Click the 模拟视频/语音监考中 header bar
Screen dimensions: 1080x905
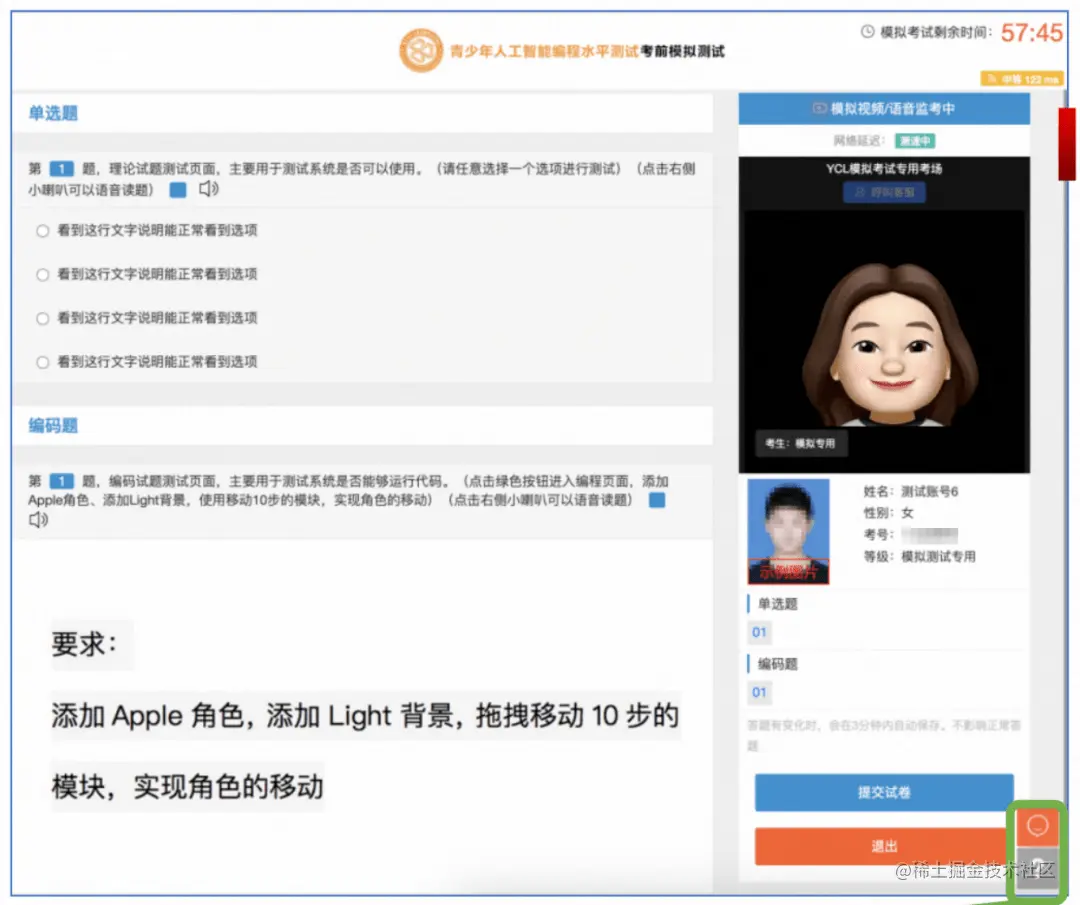[884, 108]
